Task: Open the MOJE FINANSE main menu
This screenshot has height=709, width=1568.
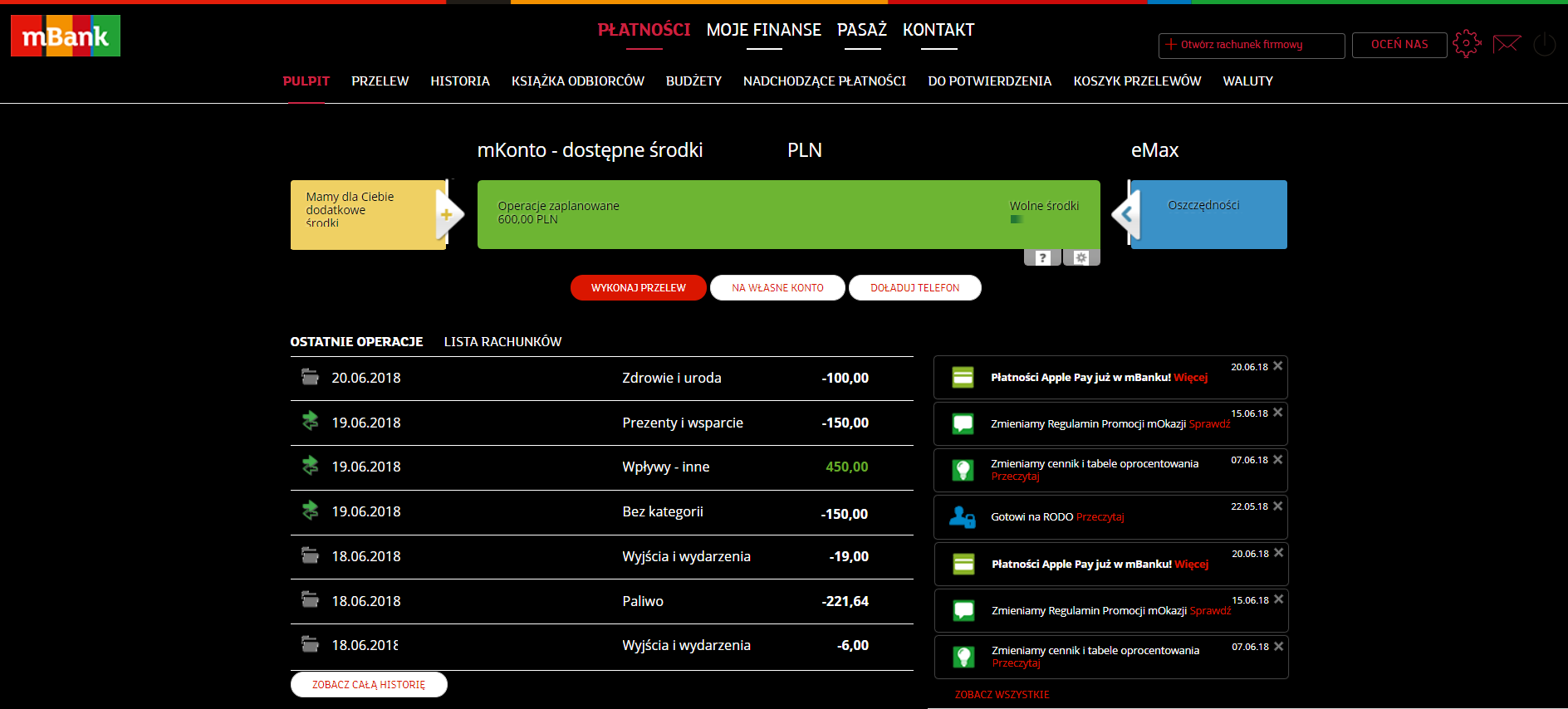Action: coord(764,30)
